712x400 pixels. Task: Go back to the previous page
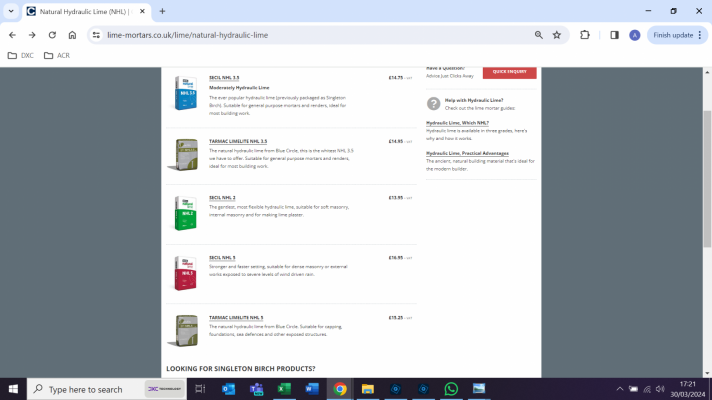(x=12, y=35)
